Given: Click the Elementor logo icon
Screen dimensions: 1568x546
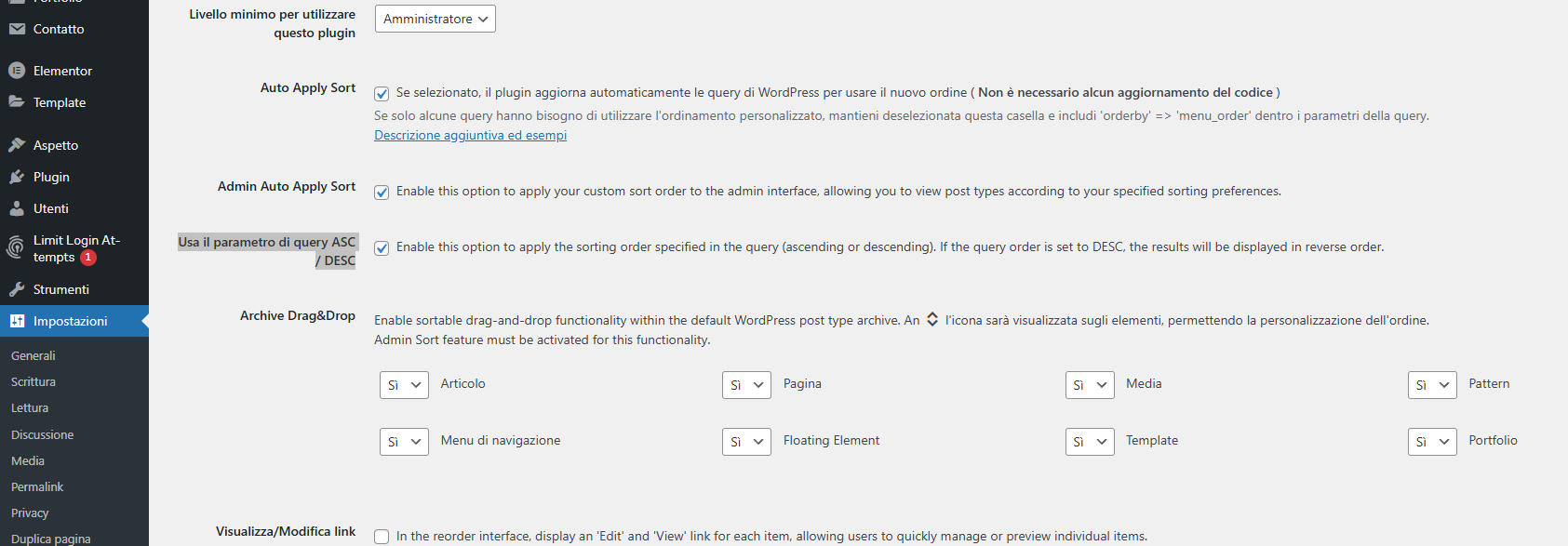Looking at the screenshot, I should click(17, 71).
